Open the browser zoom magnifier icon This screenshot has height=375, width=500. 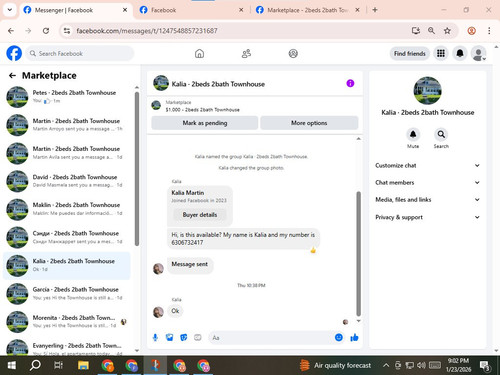[431, 31]
